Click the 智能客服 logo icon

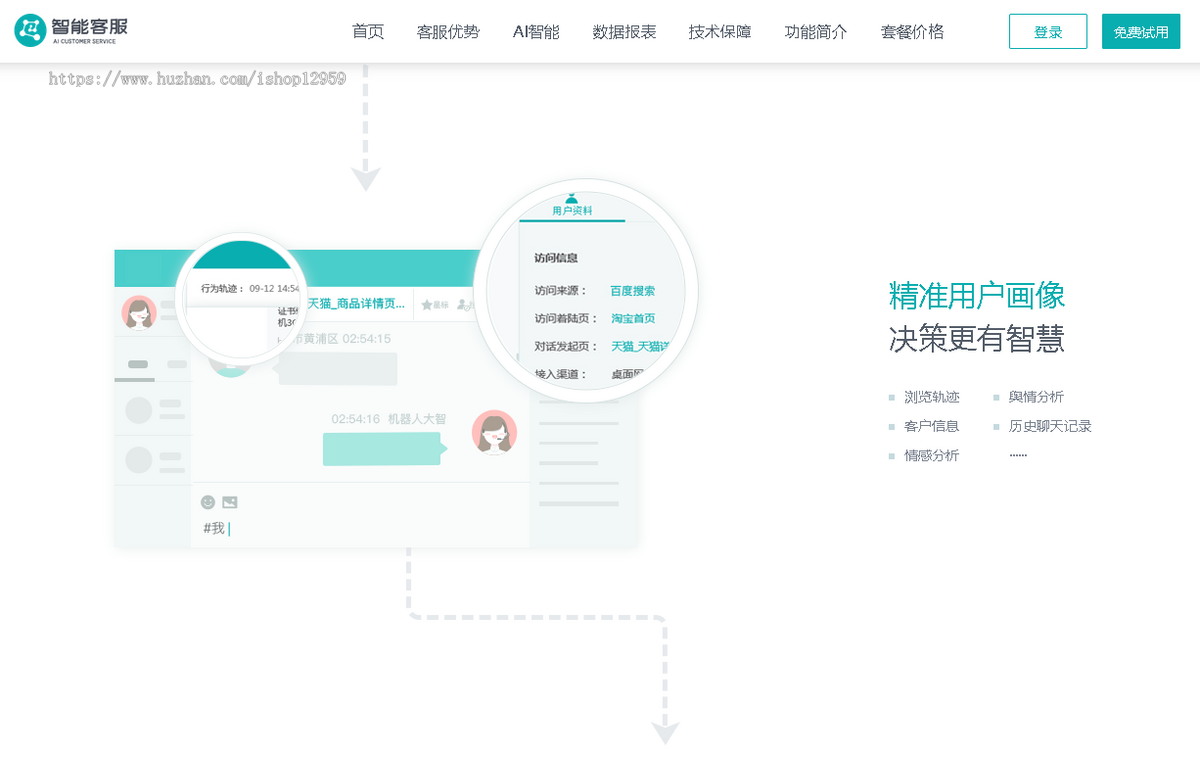(x=30, y=31)
